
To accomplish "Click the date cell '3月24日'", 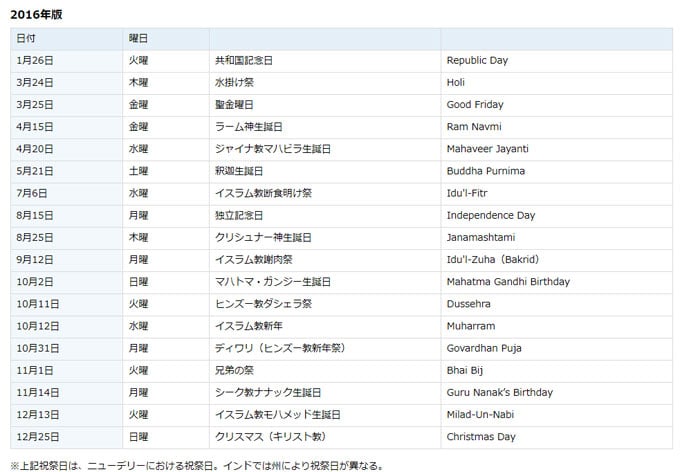I will coord(67,83).
